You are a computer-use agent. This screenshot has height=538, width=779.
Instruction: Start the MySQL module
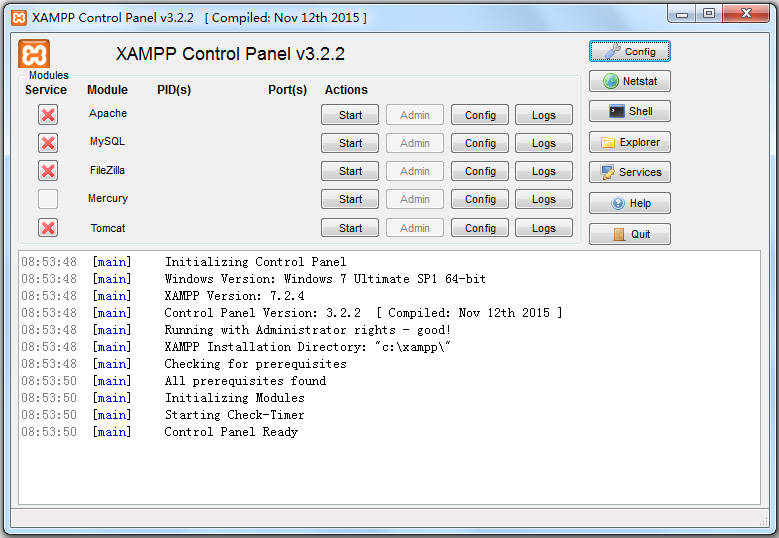click(350, 143)
